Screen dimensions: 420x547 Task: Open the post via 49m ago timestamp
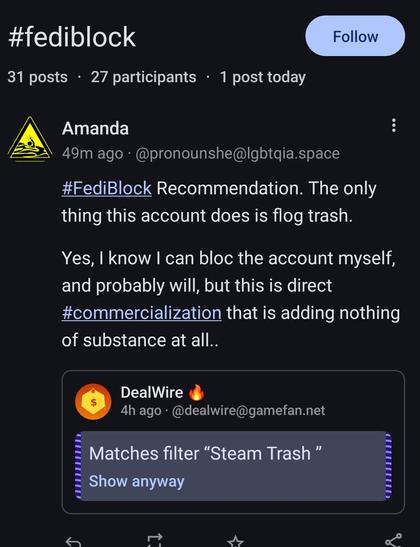[92, 153]
